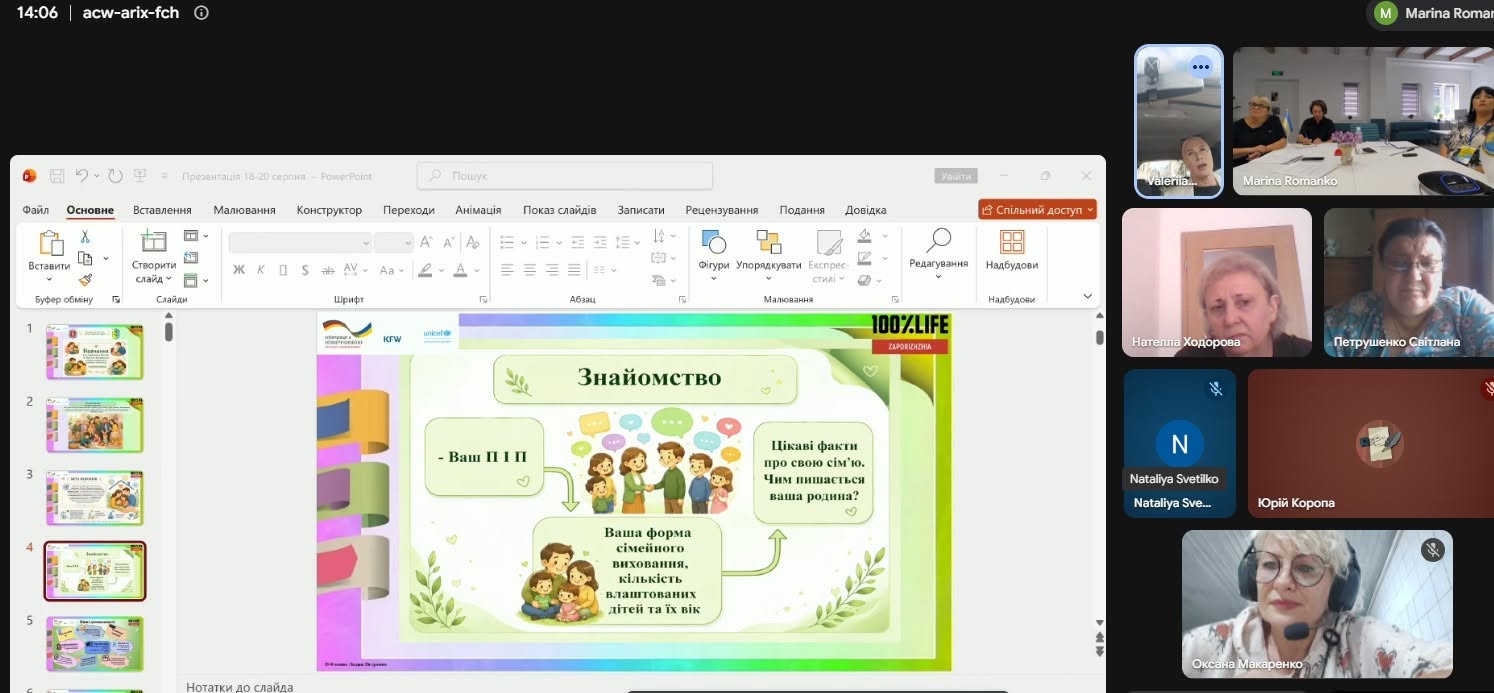The height and width of the screenshot is (693, 1494).
Task: Click the Reset slide icon
Action: tap(191, 259)
